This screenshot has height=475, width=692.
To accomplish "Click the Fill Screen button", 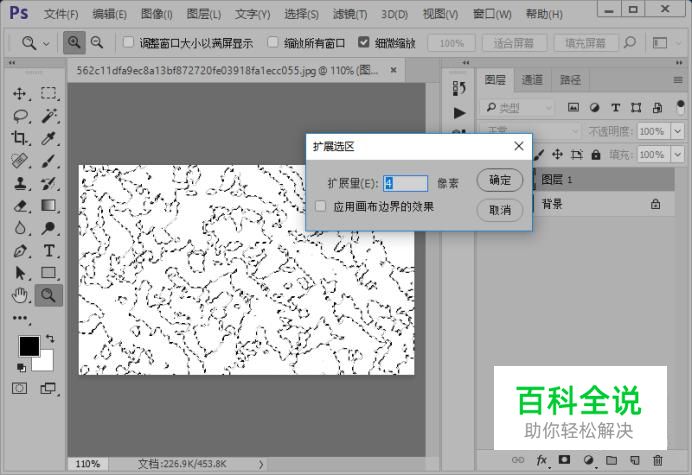I will click(586, 43).
